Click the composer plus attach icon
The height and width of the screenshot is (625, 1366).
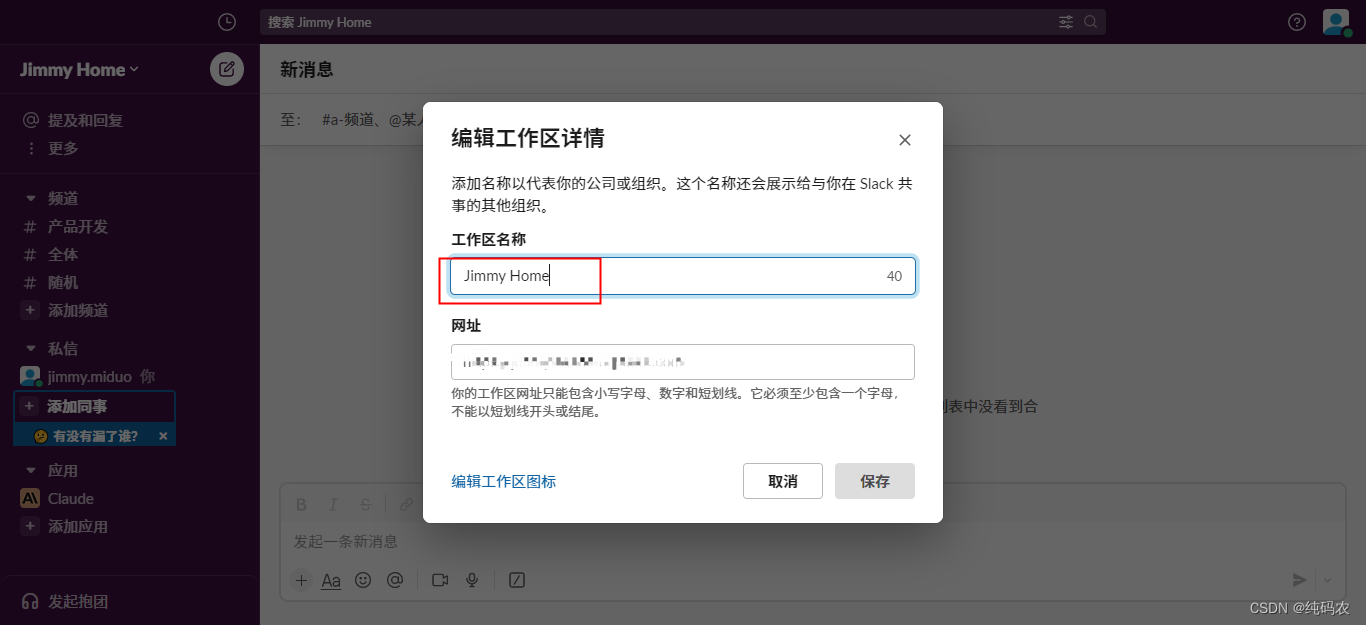[x=301, y=580]
